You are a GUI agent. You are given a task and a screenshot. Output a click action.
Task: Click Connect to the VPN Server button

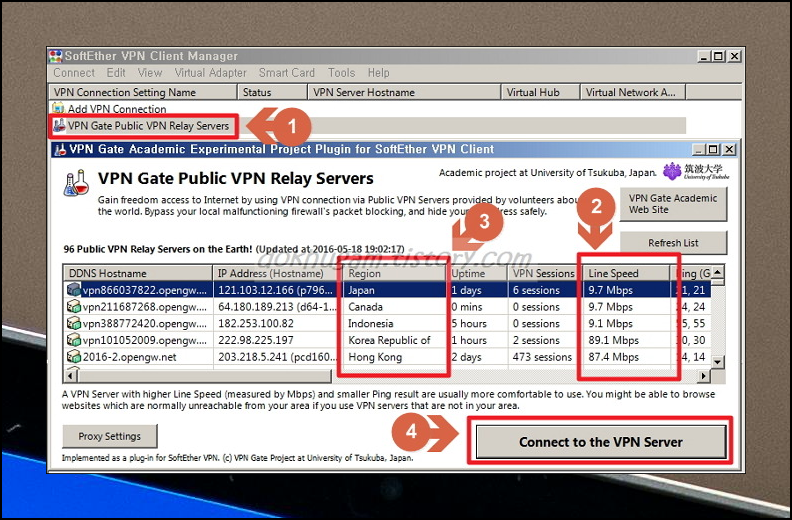(x=601, y=442)
